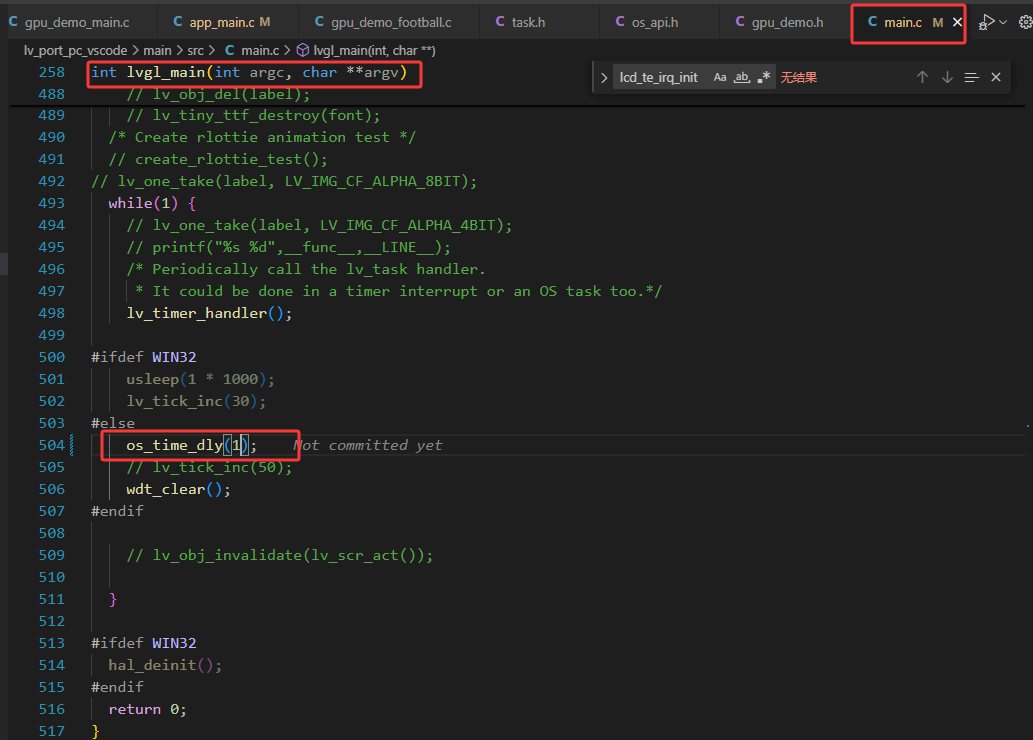Enable Use Regular Expression in find widget
The width and height of the screenshot is (1033, 740).
point(764,78)
